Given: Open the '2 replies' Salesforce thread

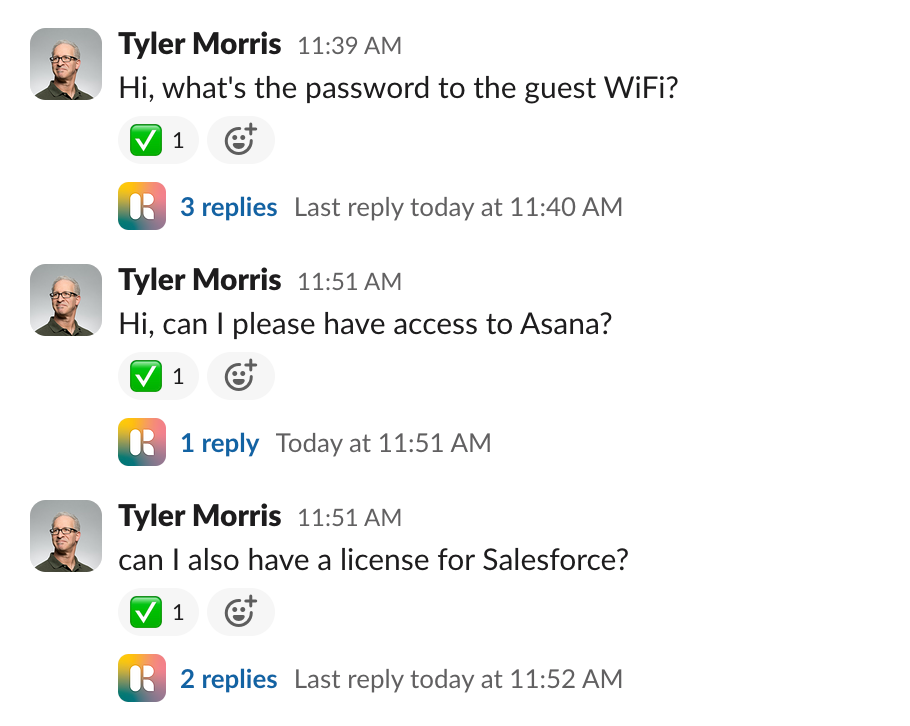Looking at the screenshot, I should [x=229, y=678].
